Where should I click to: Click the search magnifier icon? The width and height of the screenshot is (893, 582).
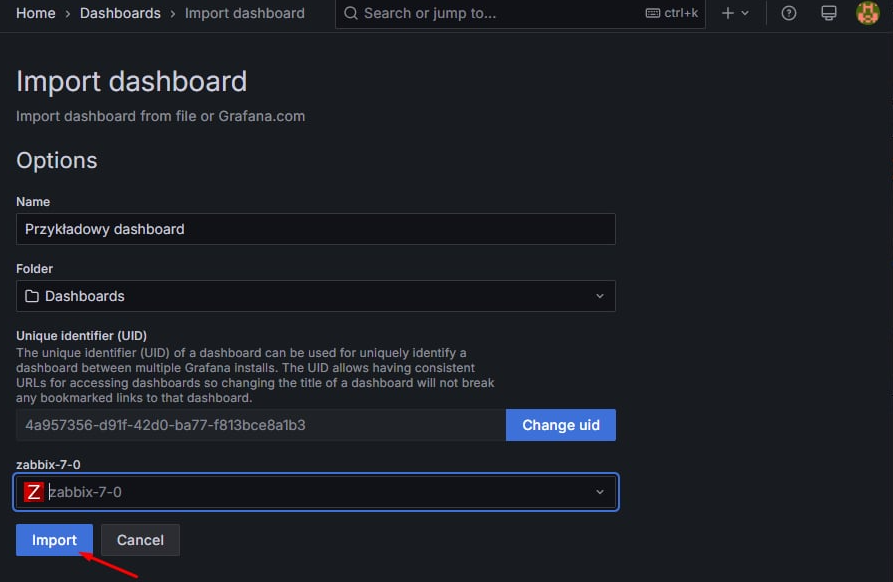[x=351, y=14]
